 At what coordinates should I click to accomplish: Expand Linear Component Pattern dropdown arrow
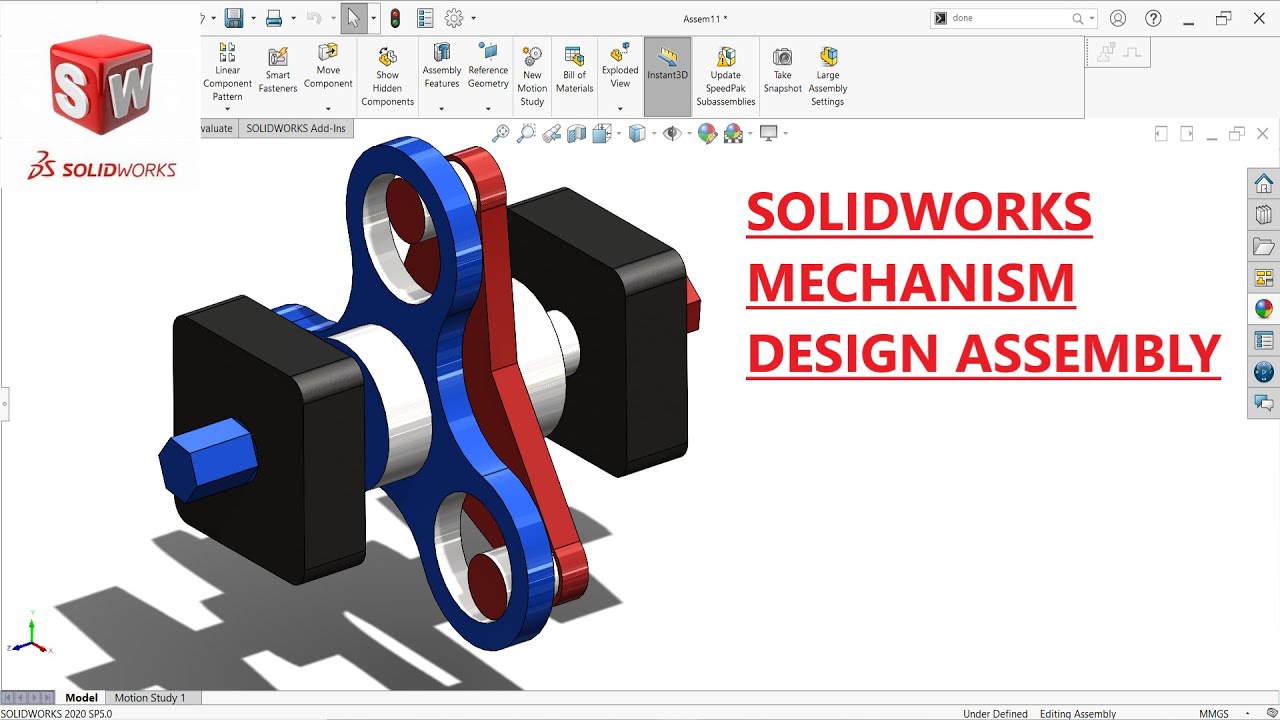click(x=227, y=109)
